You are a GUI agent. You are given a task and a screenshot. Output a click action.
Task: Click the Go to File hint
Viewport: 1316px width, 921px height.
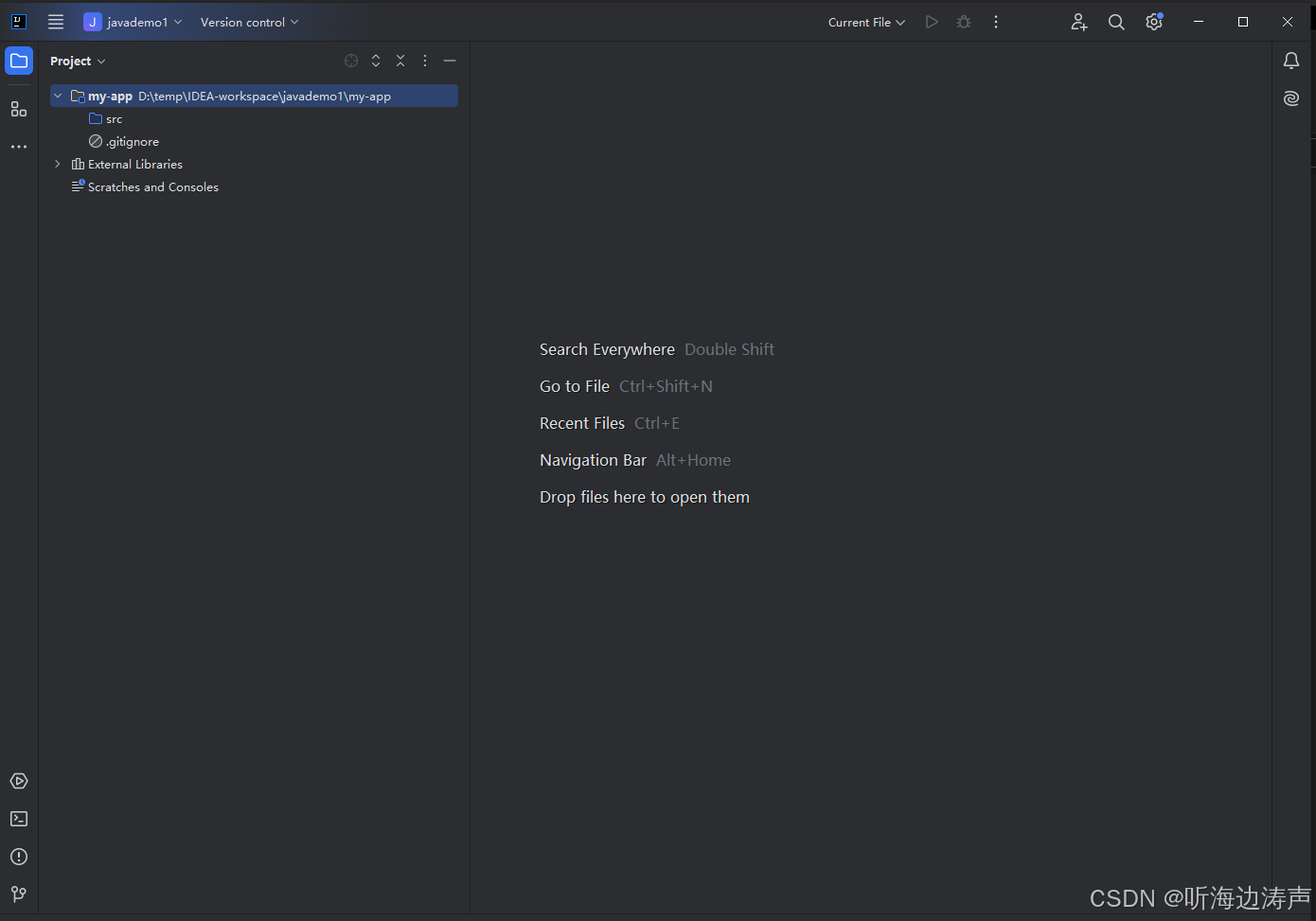point(575,386)
